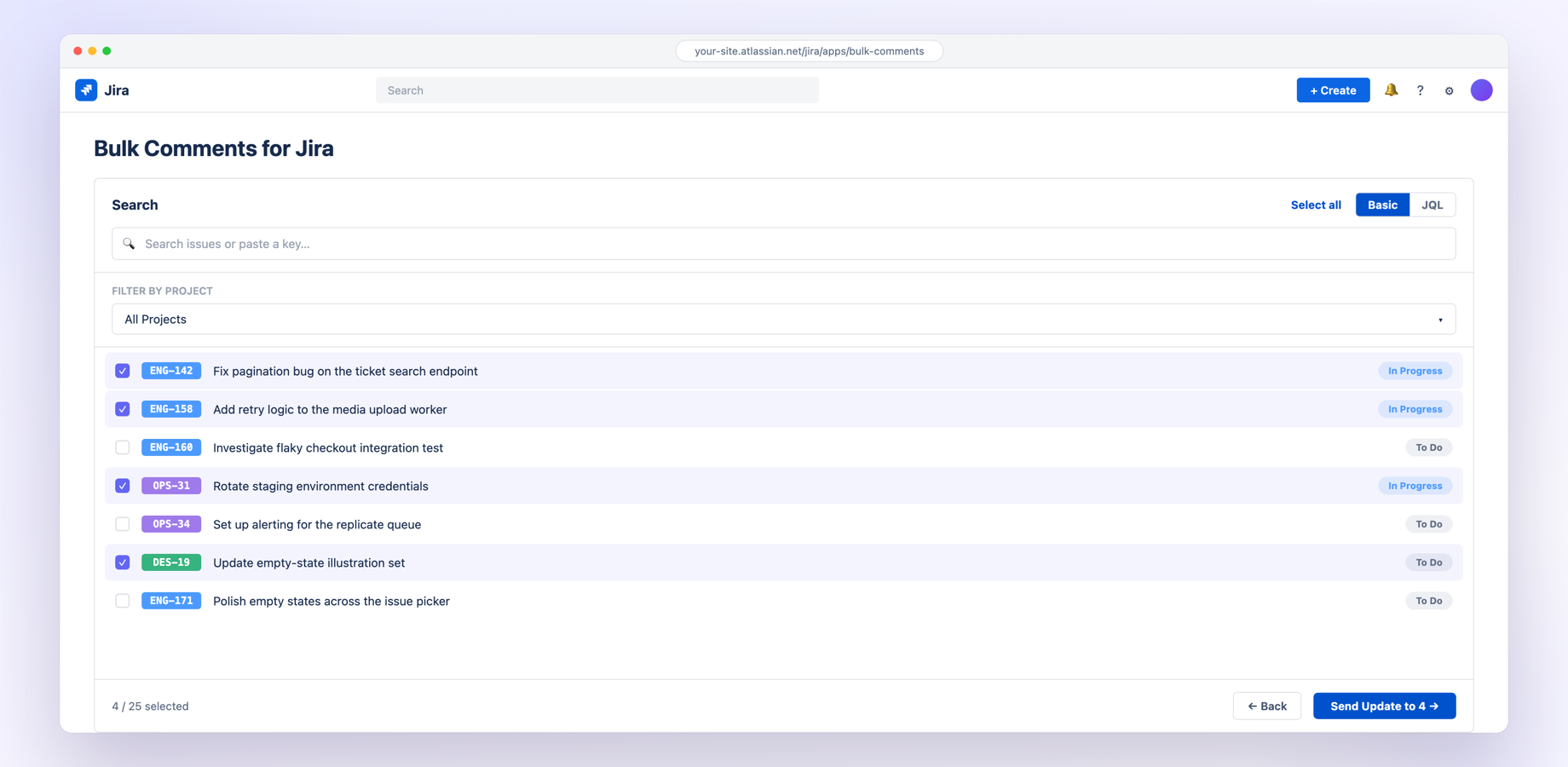Viewport: 1568px width, 767px height.
Task: Click the To Do status of DES-19
Action: point(1428,562)
